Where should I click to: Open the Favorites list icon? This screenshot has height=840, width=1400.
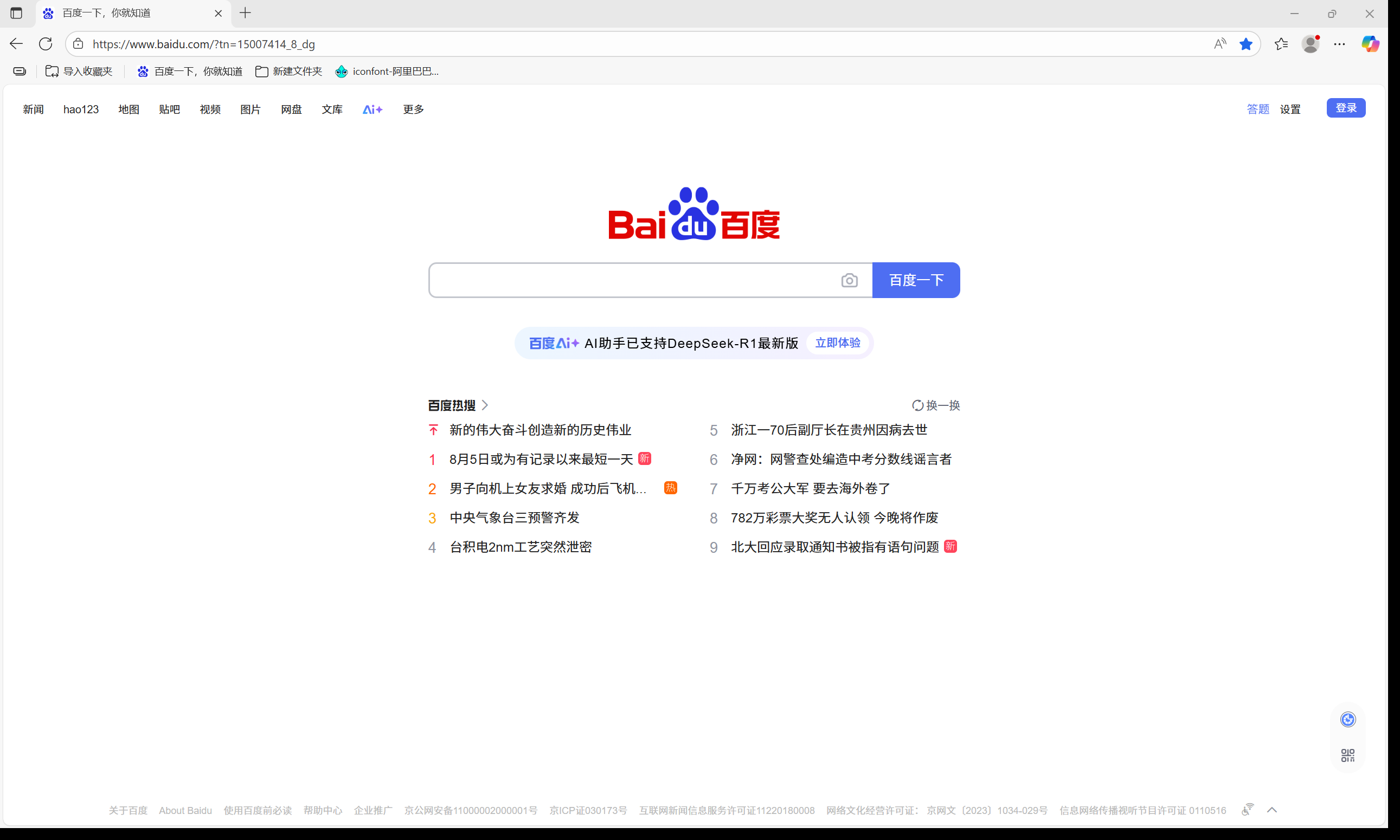[x=1281, y=43]
